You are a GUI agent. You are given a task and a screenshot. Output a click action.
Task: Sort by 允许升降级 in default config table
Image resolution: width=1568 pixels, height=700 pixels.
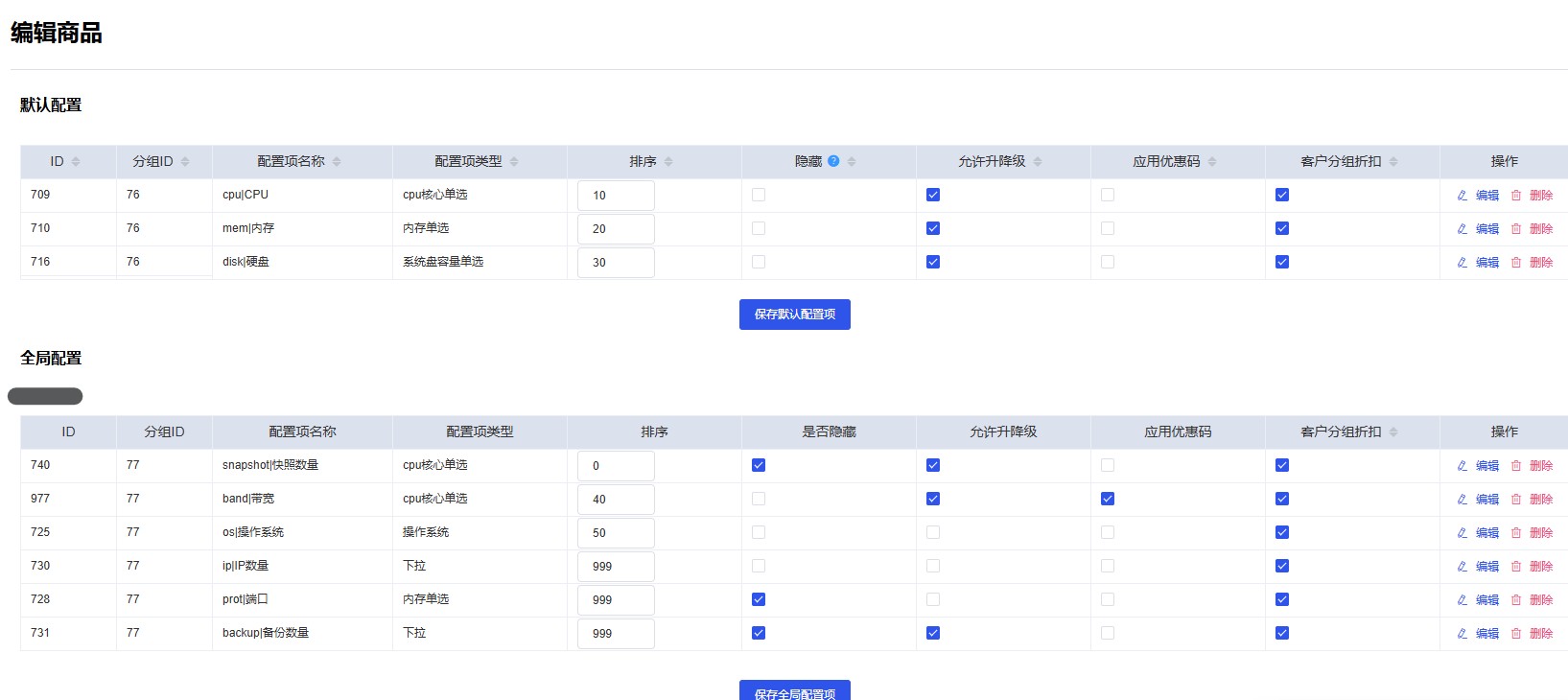click(1038, 162)
